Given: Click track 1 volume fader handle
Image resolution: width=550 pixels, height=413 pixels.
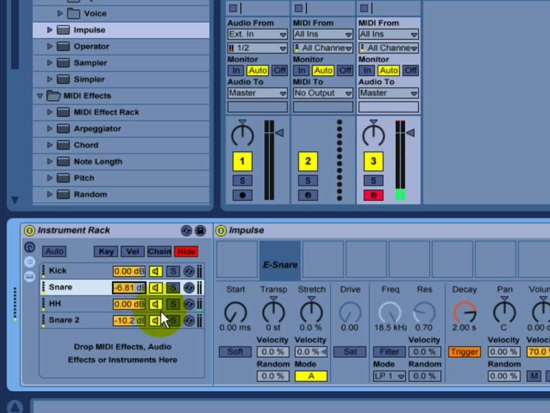Looking at the screenshot, I should click(x=280, y=133).
